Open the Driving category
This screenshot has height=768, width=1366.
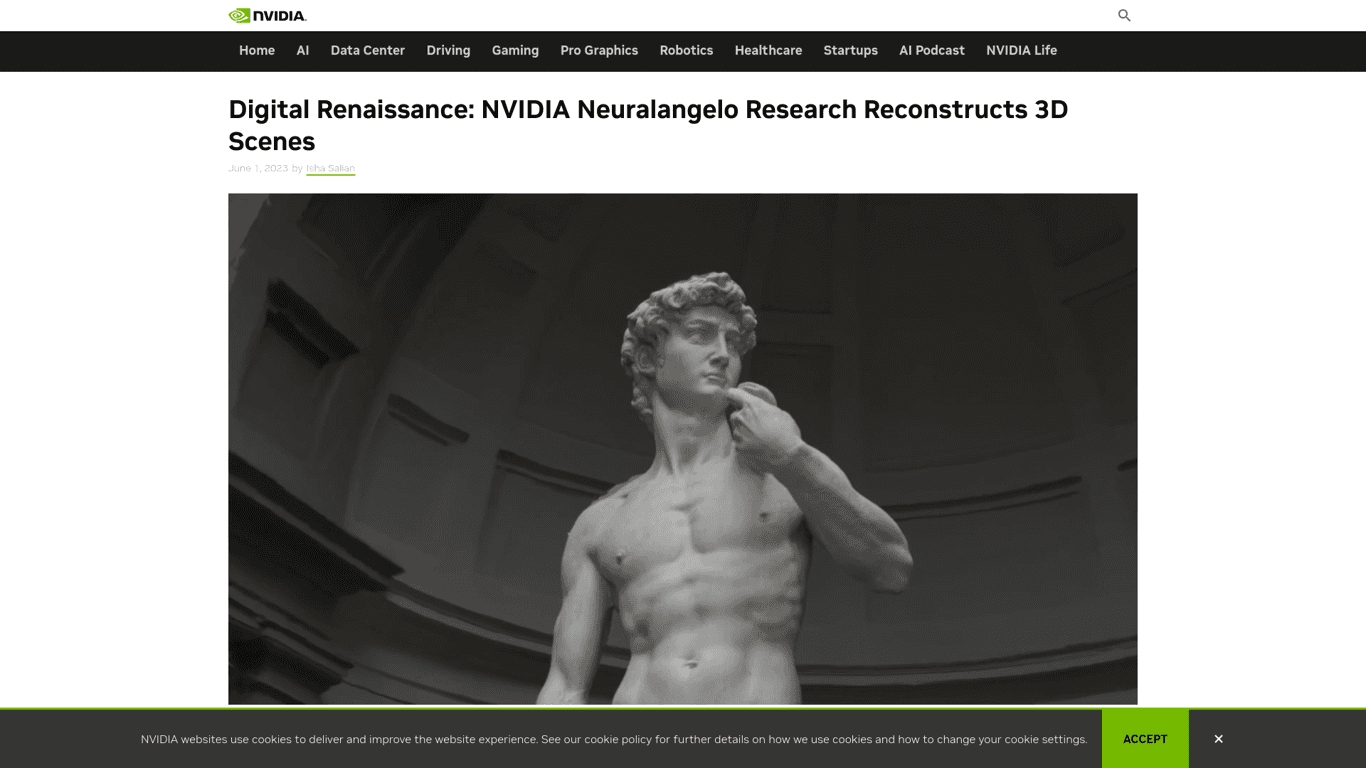(x=448, y=50)
